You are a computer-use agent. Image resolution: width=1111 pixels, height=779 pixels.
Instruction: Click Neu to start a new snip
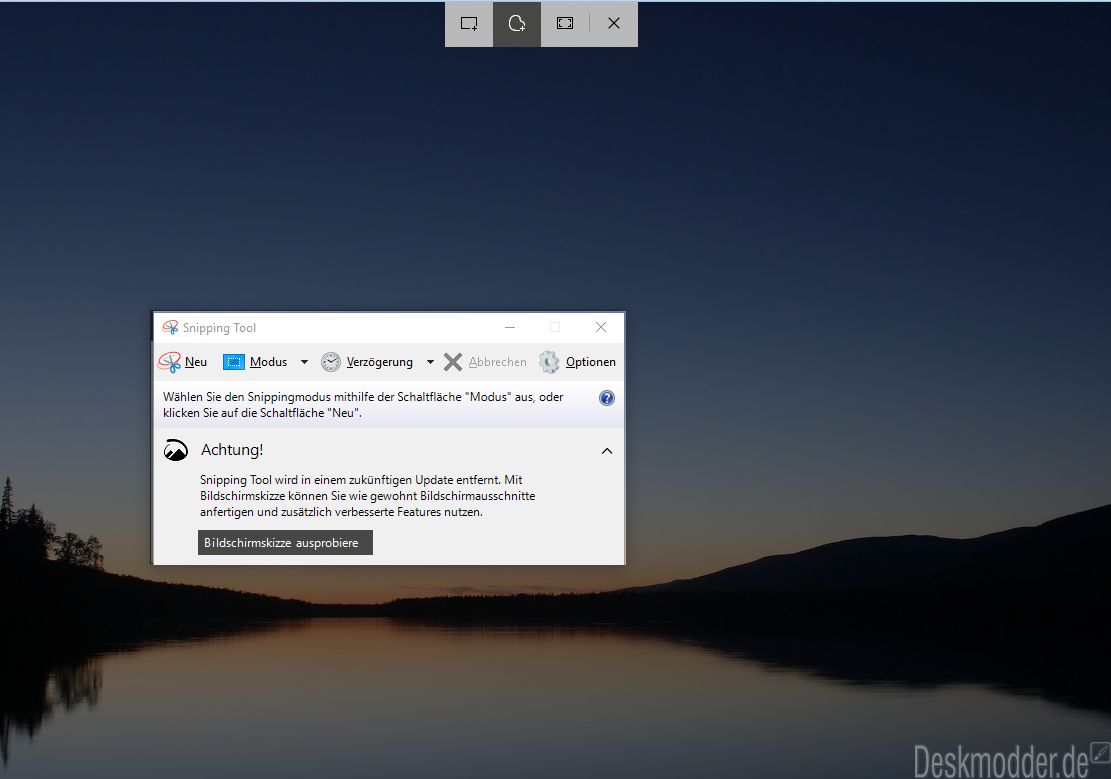(x=183, y=362)
